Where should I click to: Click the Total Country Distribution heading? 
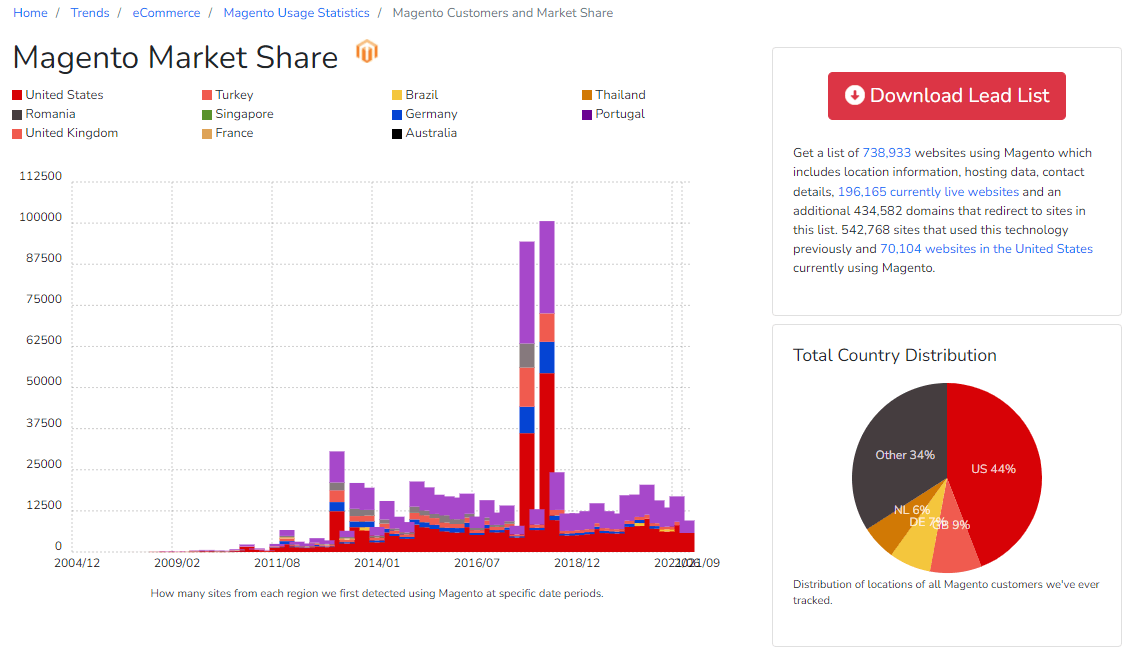click(x=894, y=355)
